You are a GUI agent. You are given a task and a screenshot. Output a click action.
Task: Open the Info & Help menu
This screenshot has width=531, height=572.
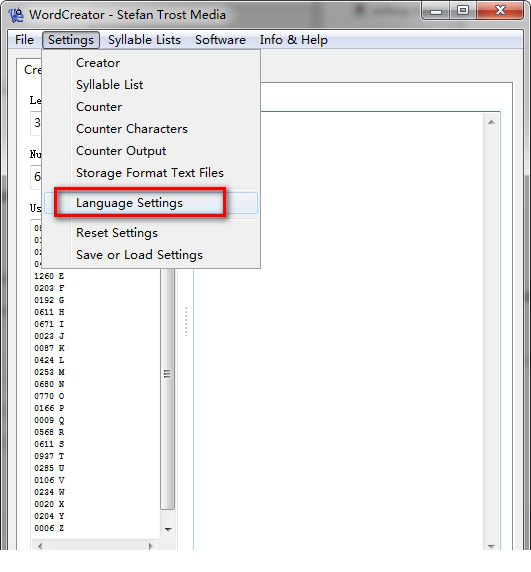tap(294, 40)
